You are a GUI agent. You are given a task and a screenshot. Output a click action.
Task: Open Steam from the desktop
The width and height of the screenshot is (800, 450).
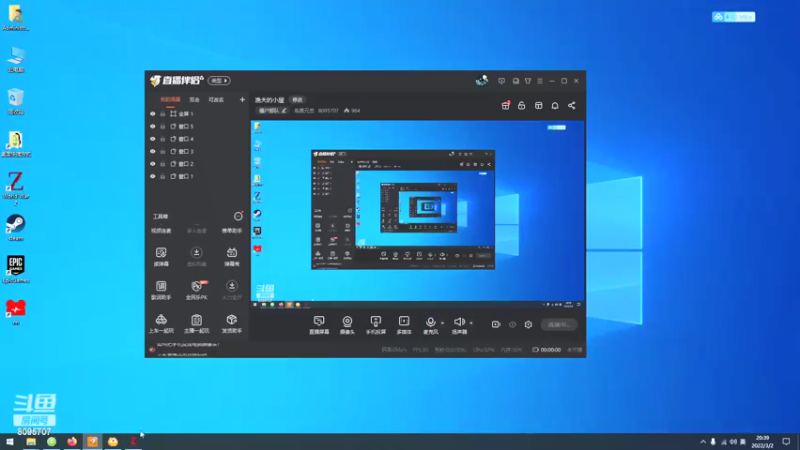pyautogui.click(x=16, y=227)
